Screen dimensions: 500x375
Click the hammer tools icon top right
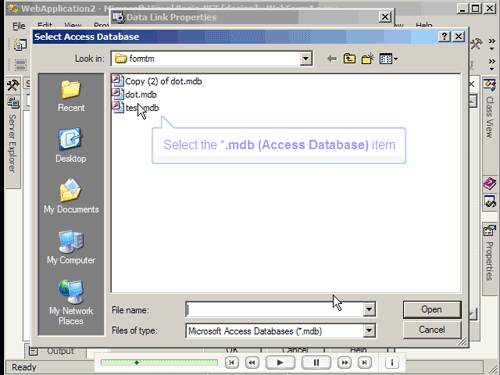pyautogui.click(x=476, y=44)
